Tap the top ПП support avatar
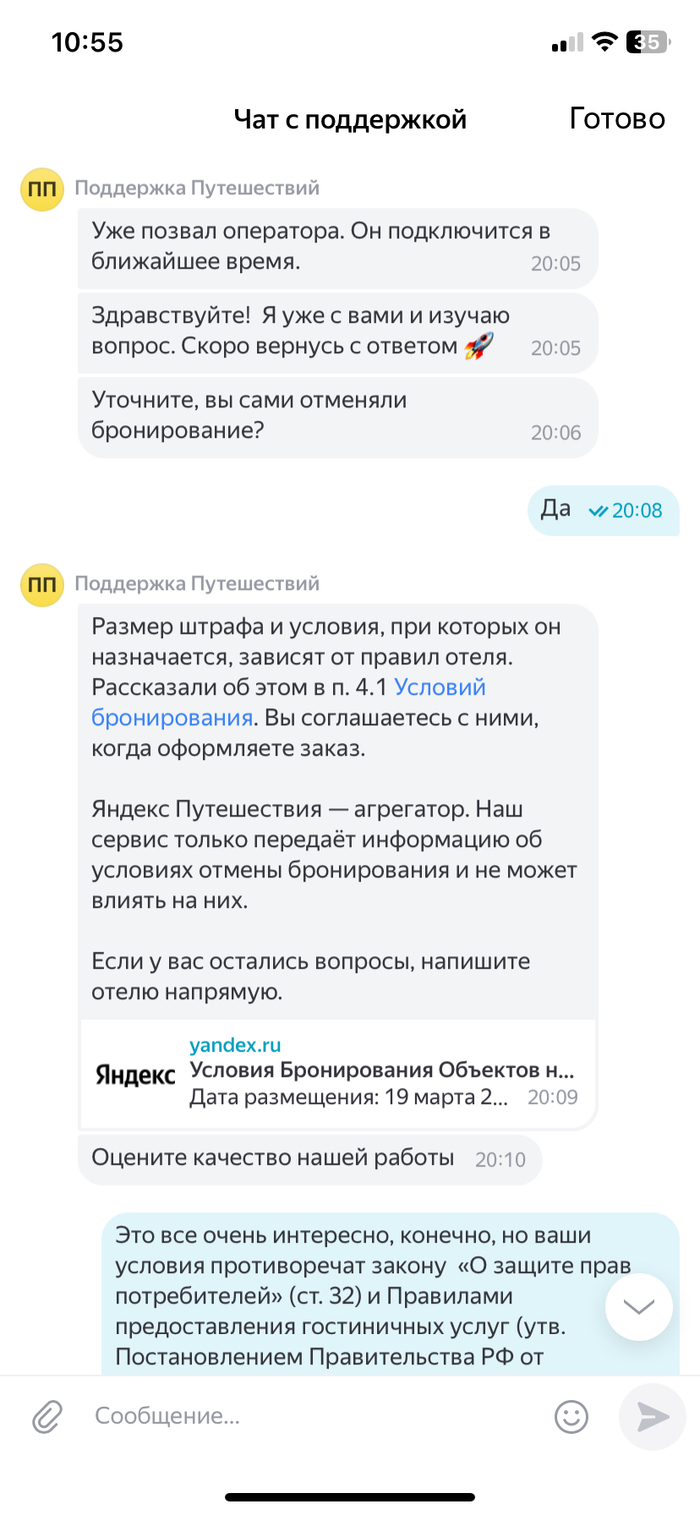 (x=42, y=189)
